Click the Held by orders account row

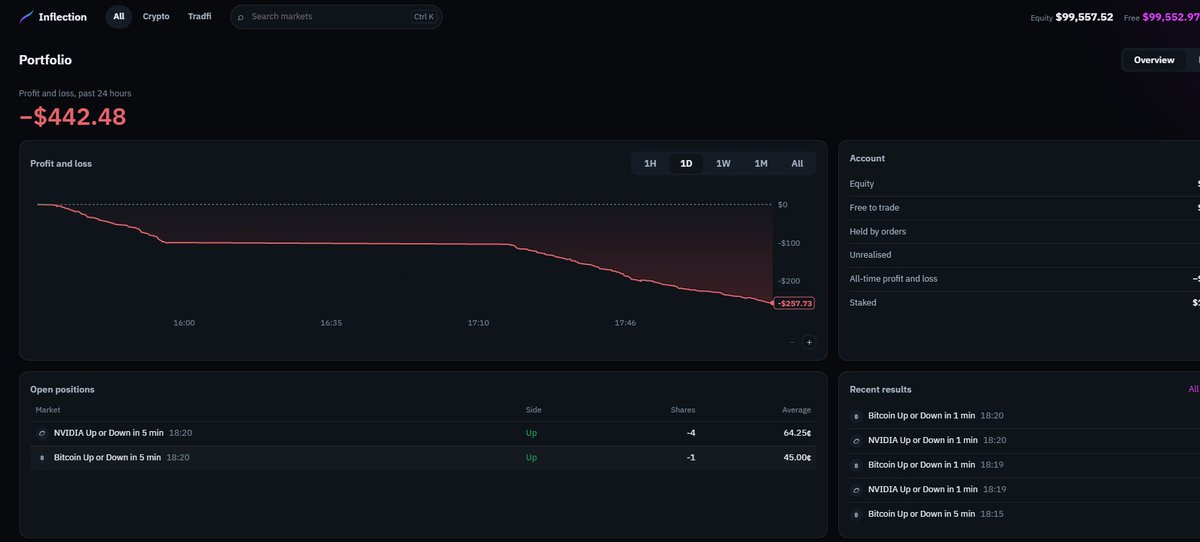[x=1024, y=232]
